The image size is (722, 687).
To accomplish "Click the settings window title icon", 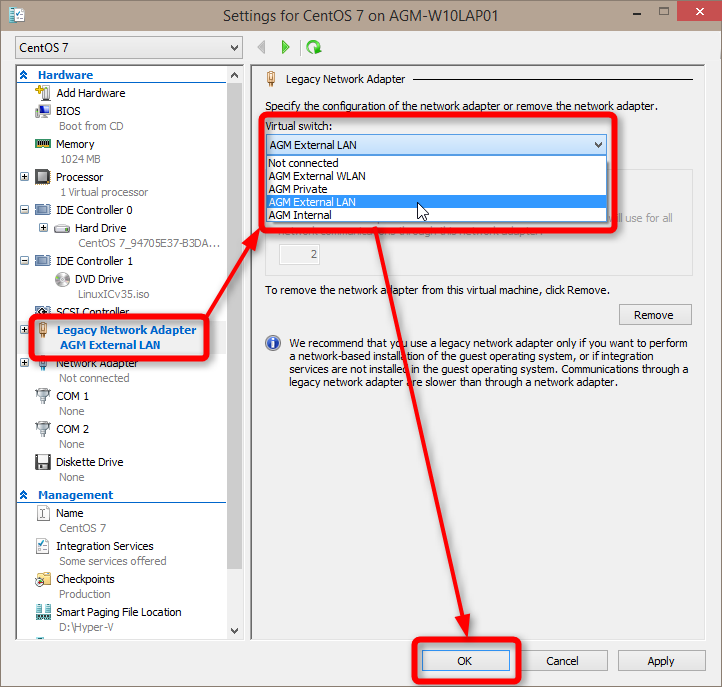I will [17, 15].
